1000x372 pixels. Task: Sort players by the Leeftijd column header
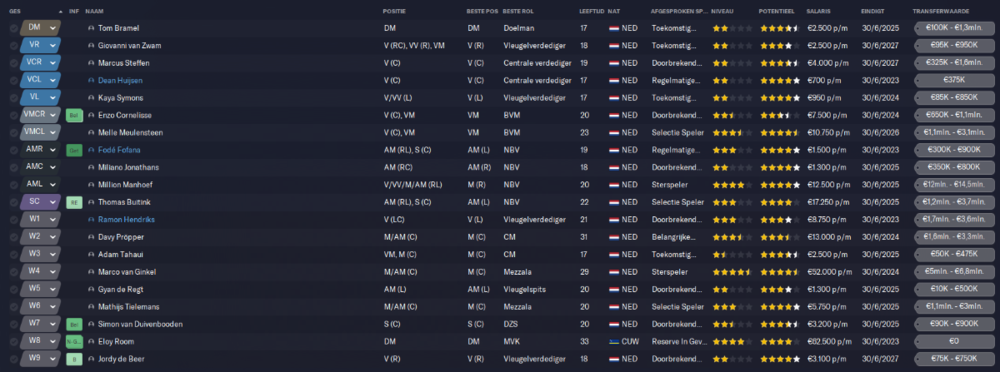point(592,11)
